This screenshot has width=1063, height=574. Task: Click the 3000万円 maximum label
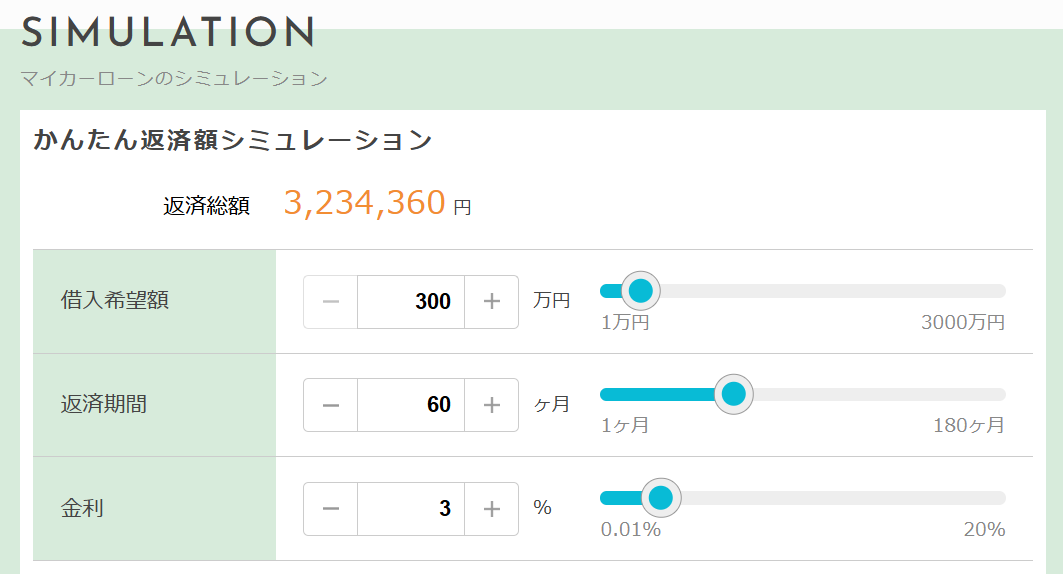(962, 323)
